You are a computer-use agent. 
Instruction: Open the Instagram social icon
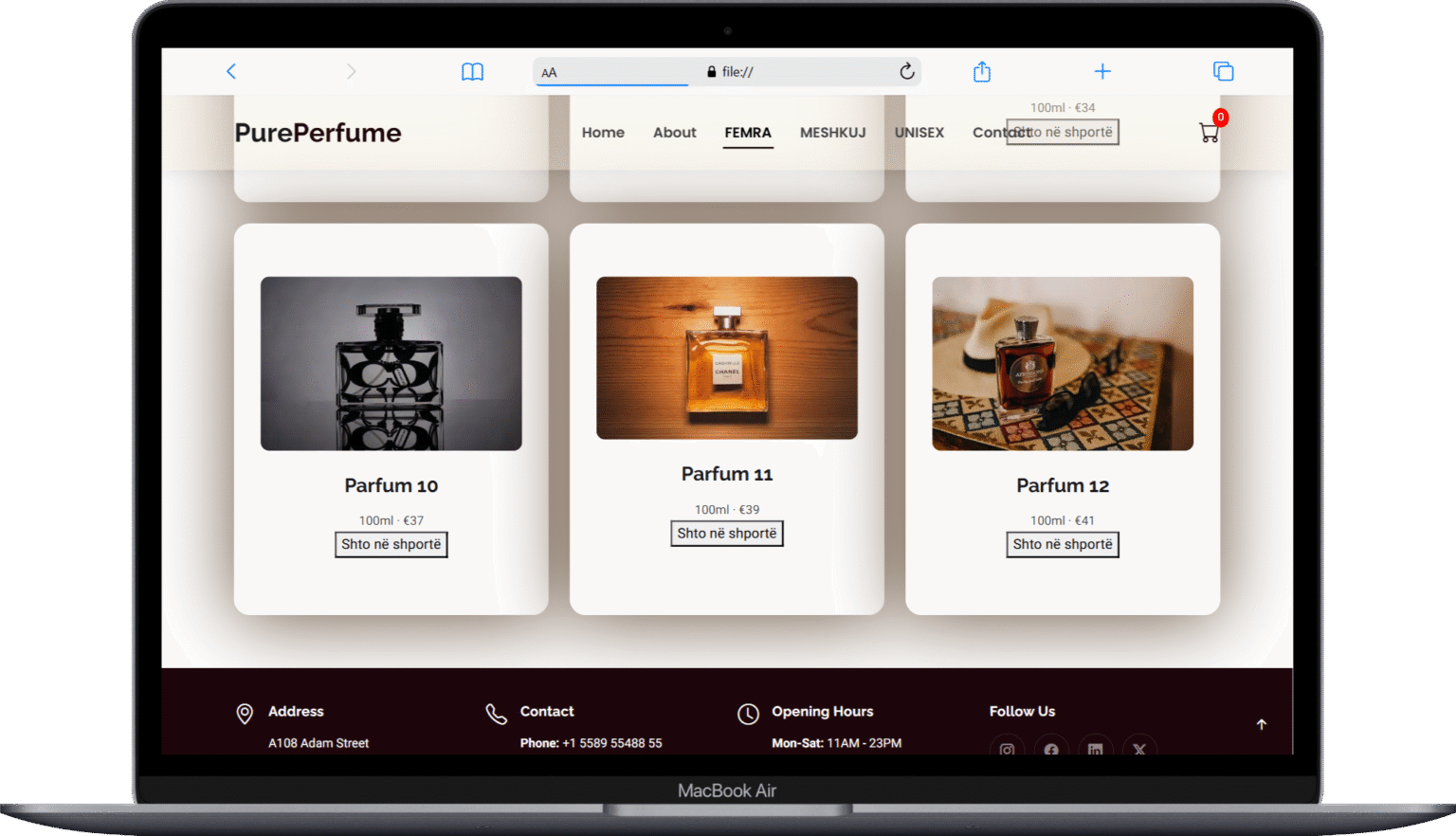tap(1007, 749)
